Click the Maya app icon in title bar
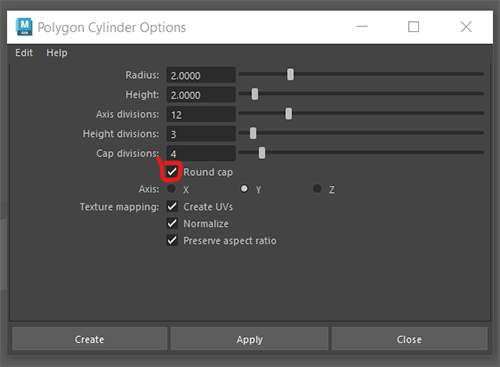This screenshot has width=500, height=367. click(x=24, y=27)
